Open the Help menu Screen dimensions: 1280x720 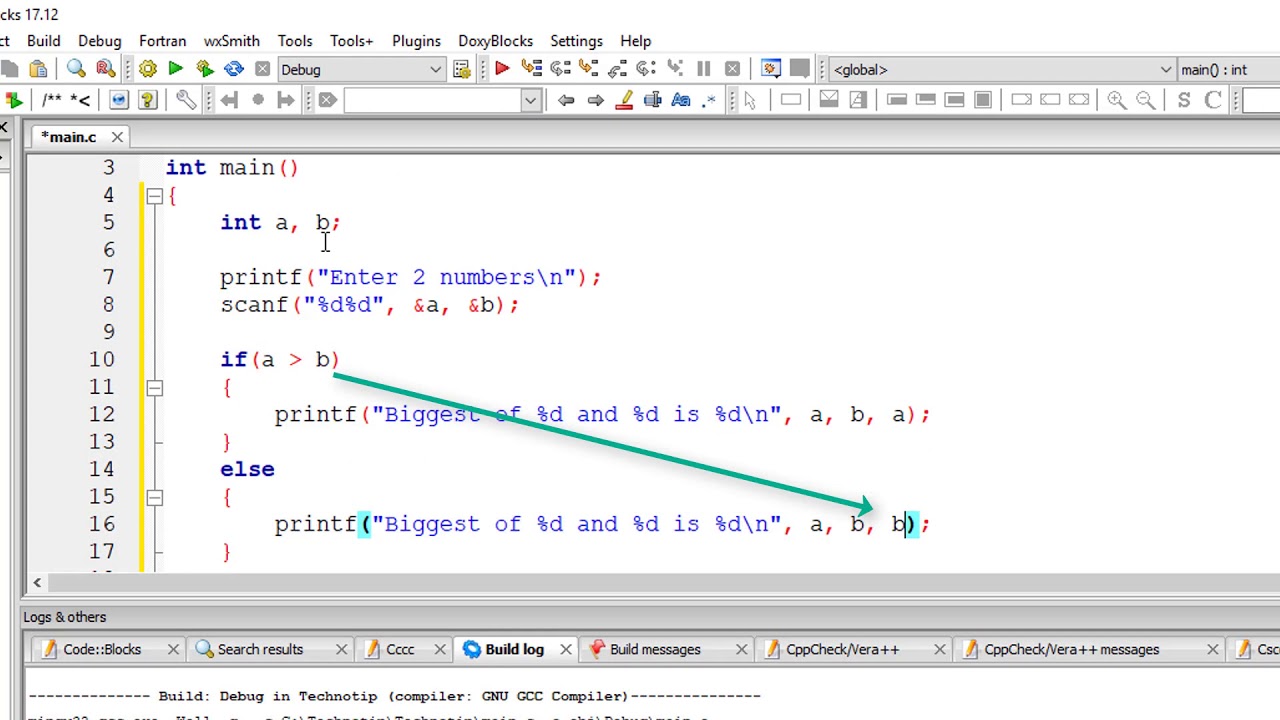click(636, 41)
